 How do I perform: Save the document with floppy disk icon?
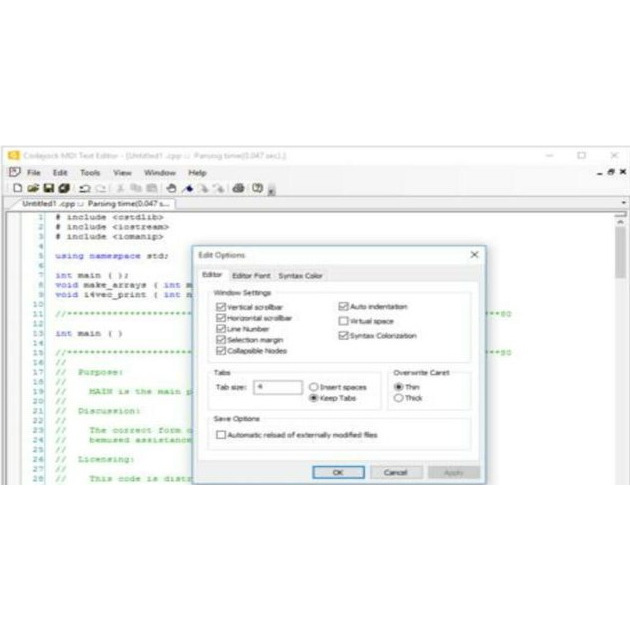coord(49,188)
